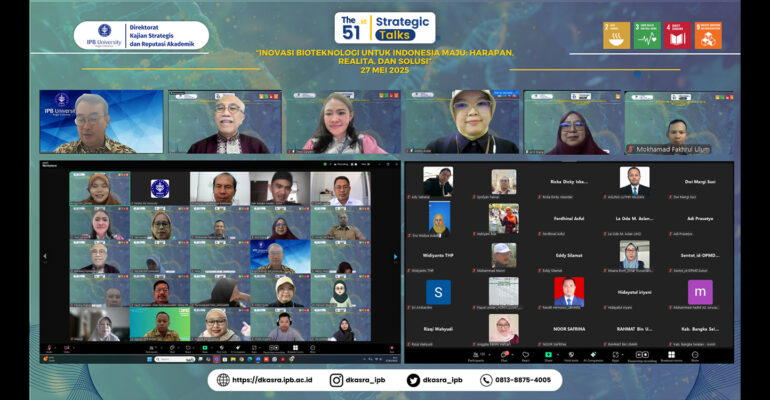Click the red End button in left Zoom window
Viewport: 770px width, 400px height.
pyautogui.click(x=392, y=349)
